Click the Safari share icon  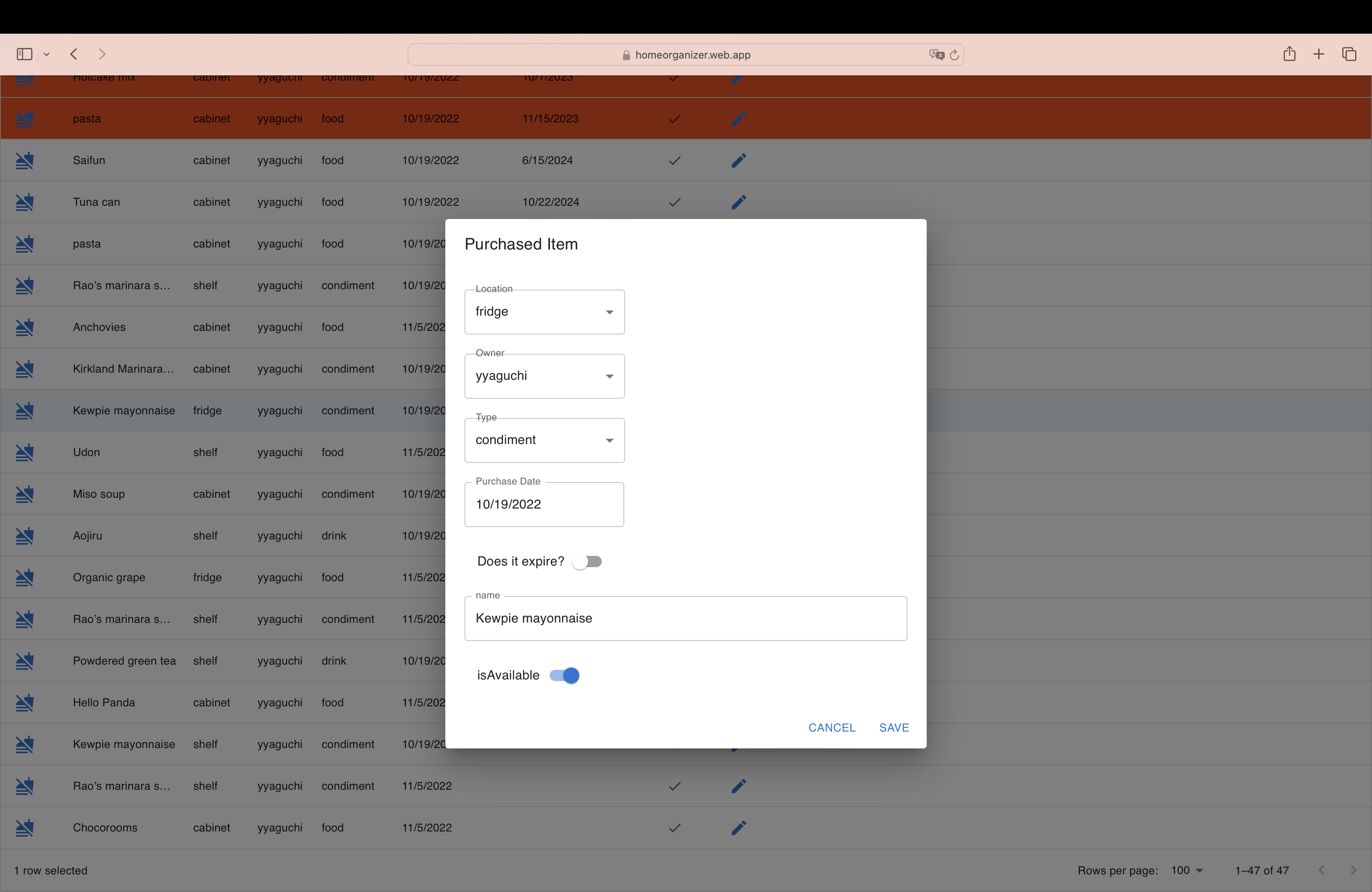coord(1290,54)
